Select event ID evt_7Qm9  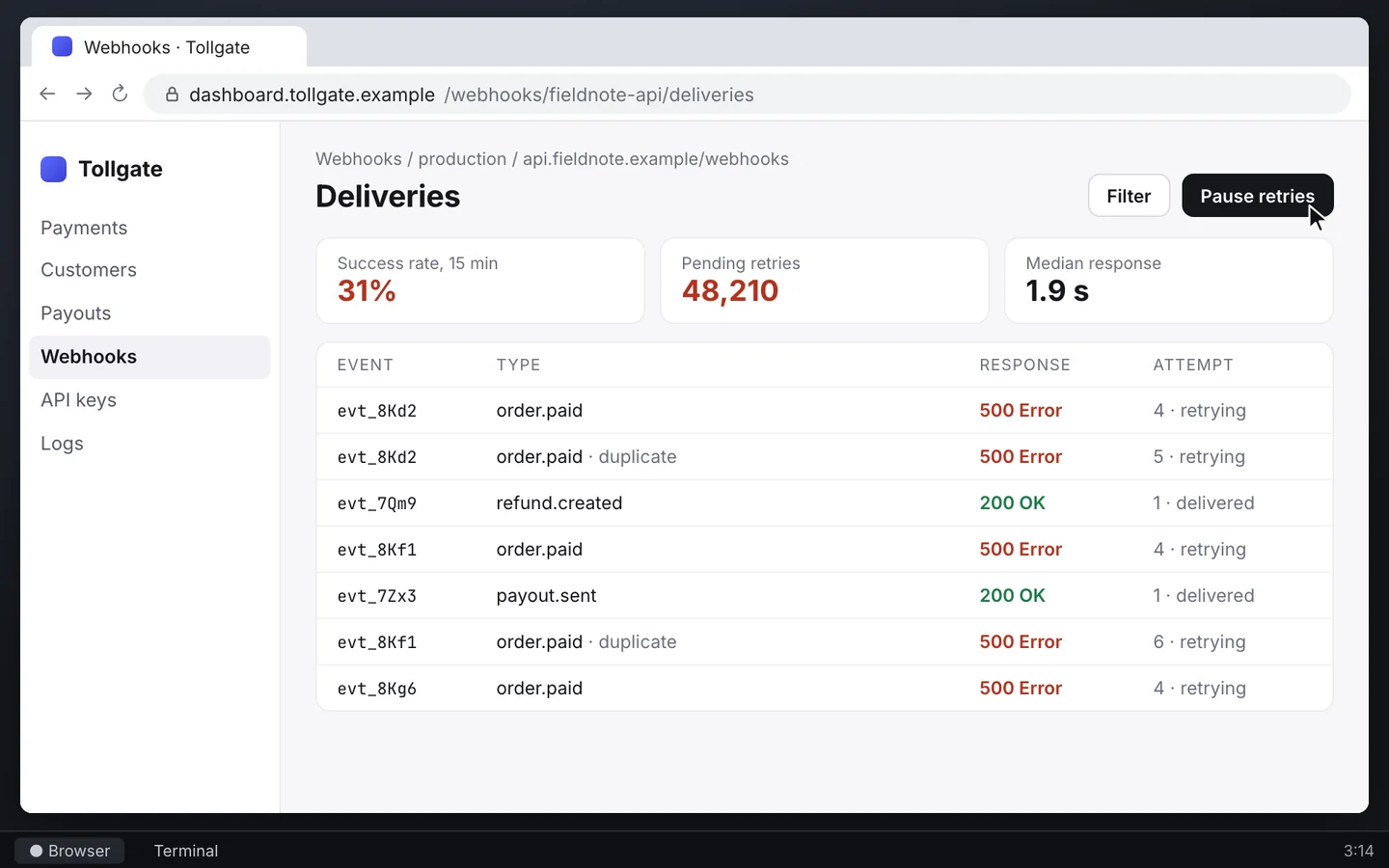[377, 503]
